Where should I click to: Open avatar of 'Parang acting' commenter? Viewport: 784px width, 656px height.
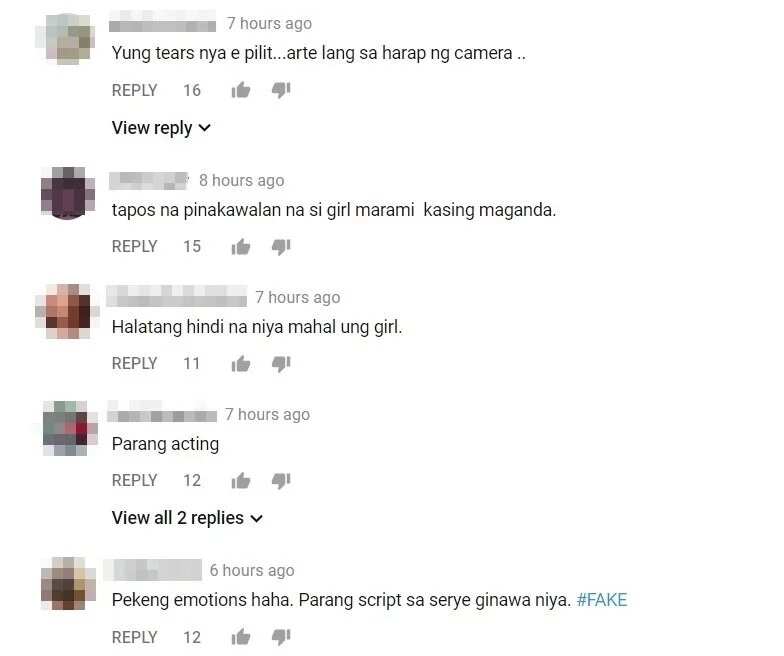tap(68, 428)
